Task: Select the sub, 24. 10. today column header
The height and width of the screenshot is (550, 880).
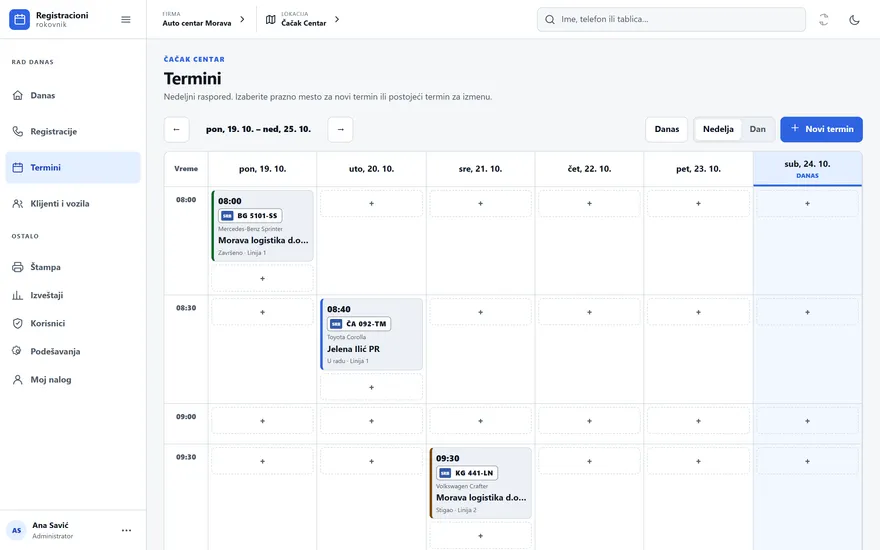Action: [808, 169]
